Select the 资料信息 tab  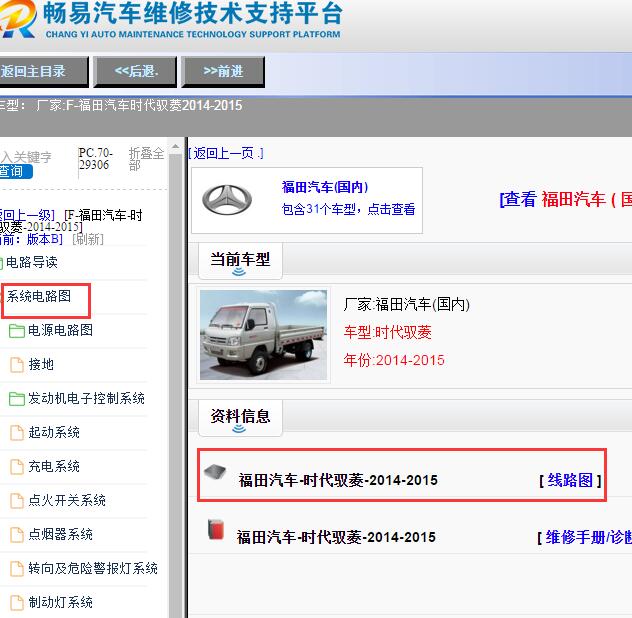(240, 418)
